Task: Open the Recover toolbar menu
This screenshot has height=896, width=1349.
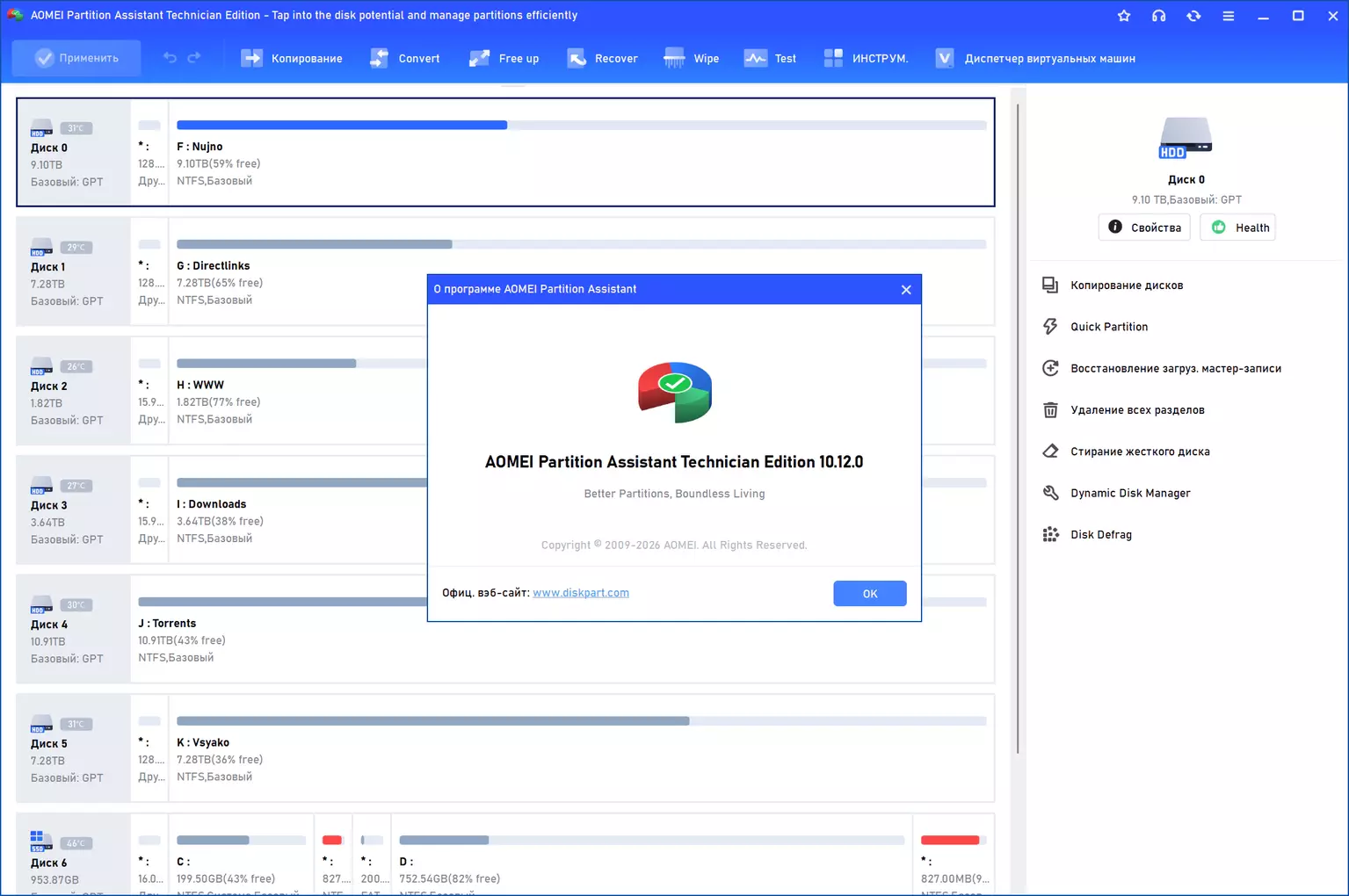Action: pos(603,58)
